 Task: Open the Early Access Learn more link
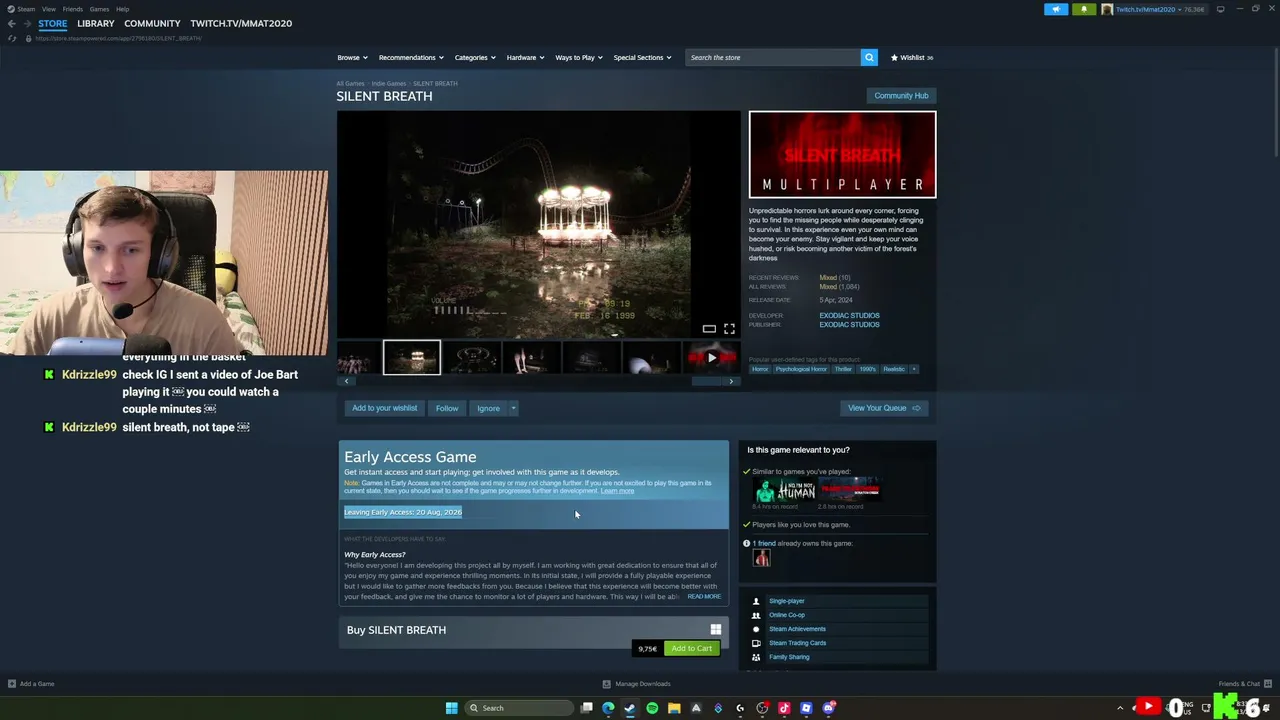pos(617,491)
